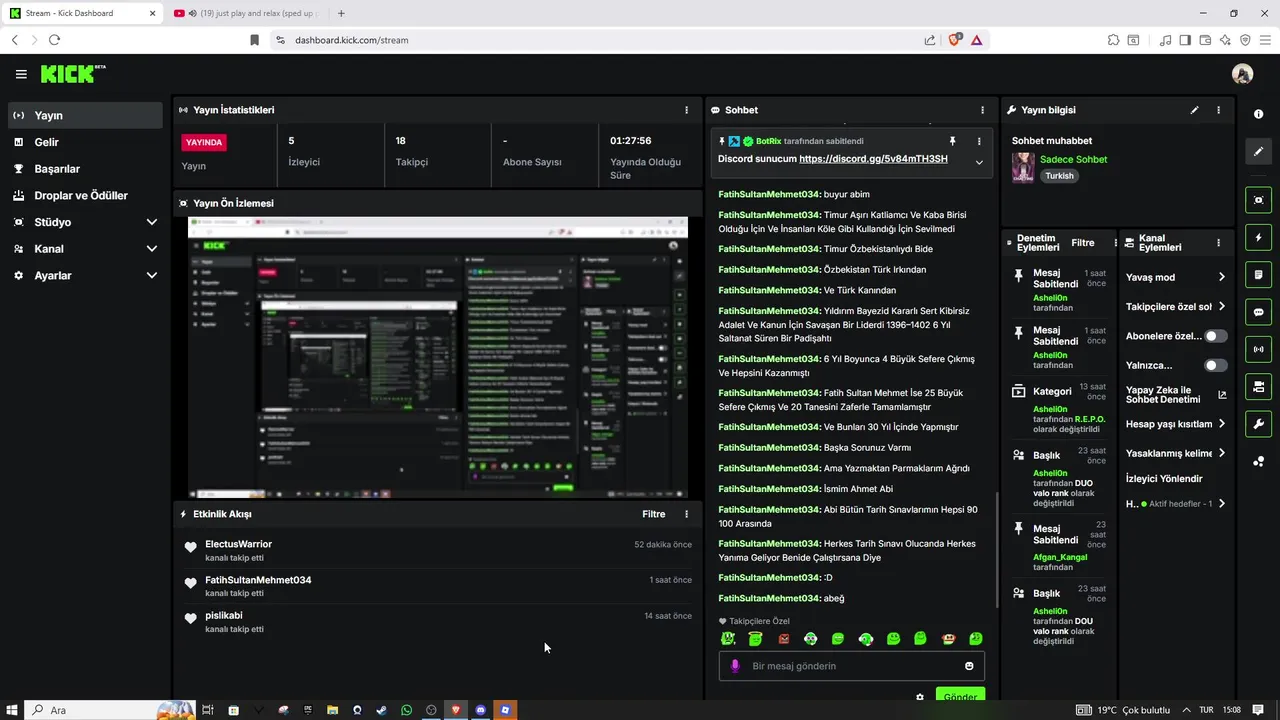The width and height of the screenshot is (1280, 720).
Task: Open Denetim Eylemleri three-dot menu
Action: tap(1114, 242)
